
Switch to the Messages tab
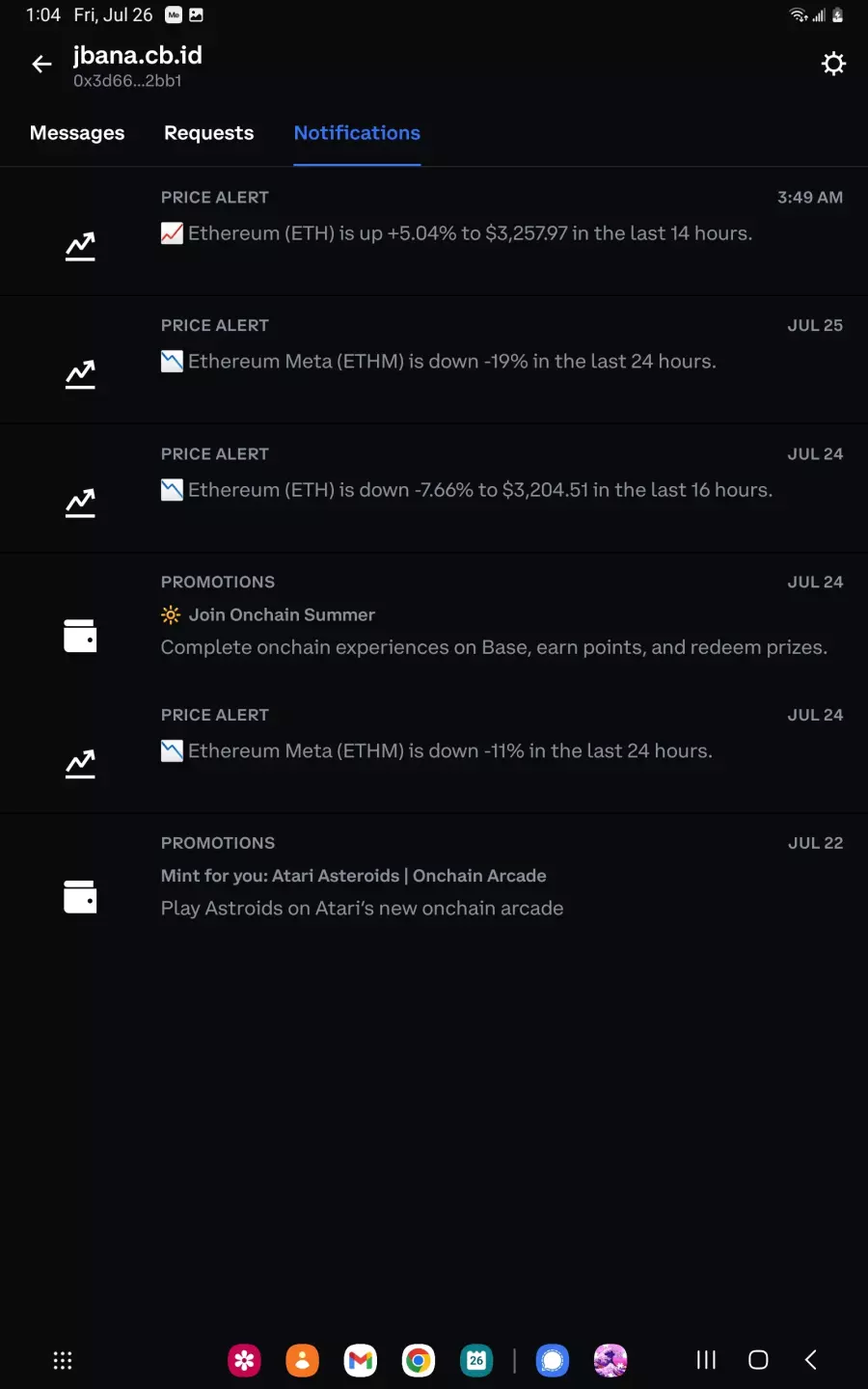pos(77,133)
